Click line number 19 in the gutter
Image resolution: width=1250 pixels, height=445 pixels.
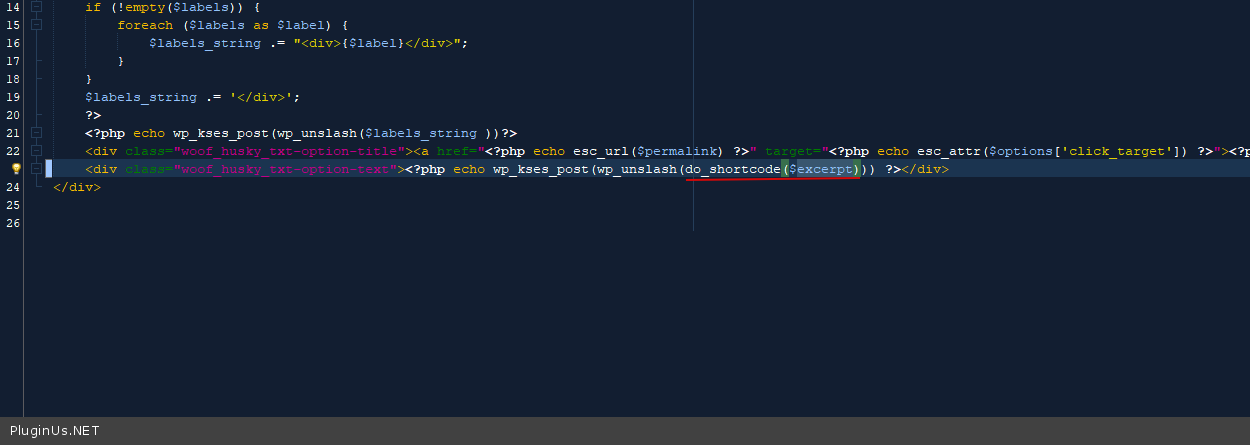pos(13,97)
